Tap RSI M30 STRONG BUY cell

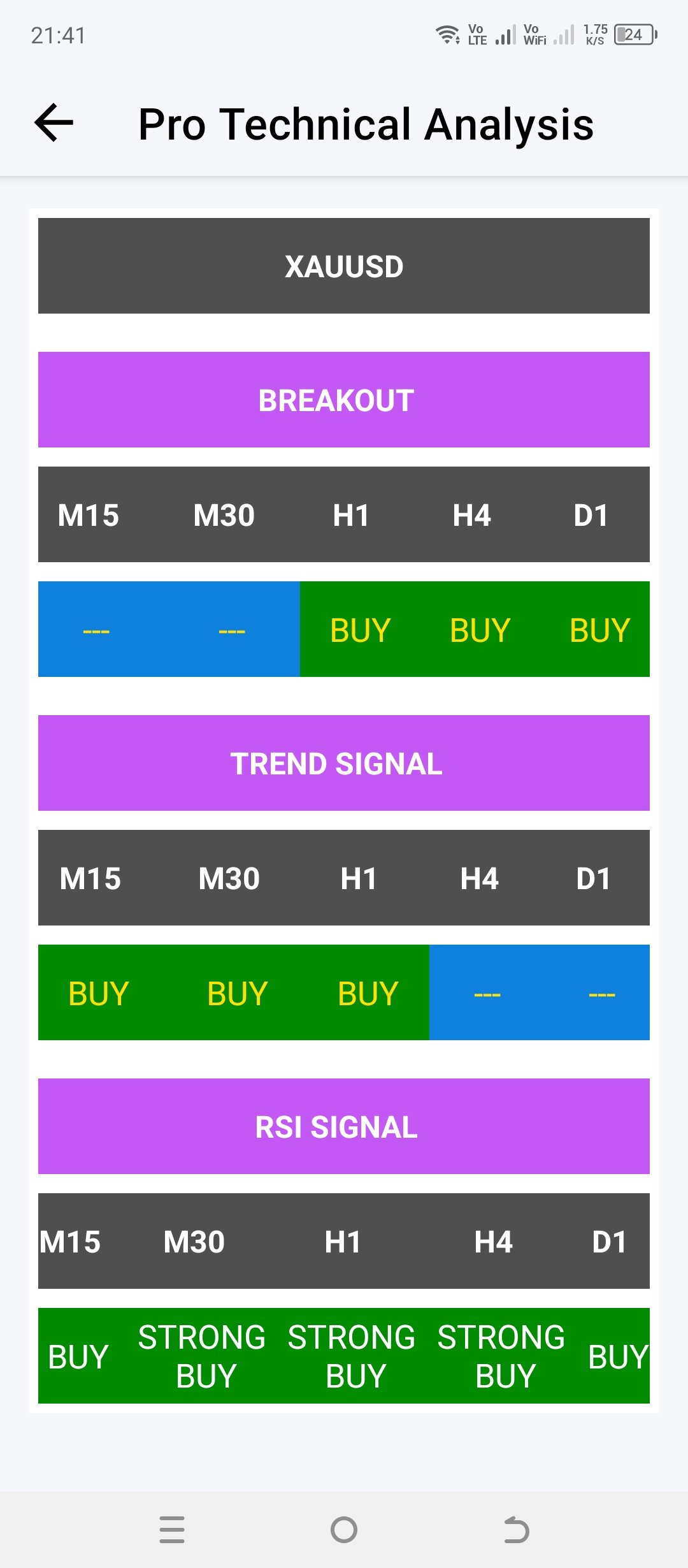click(x=202, y=1356)
